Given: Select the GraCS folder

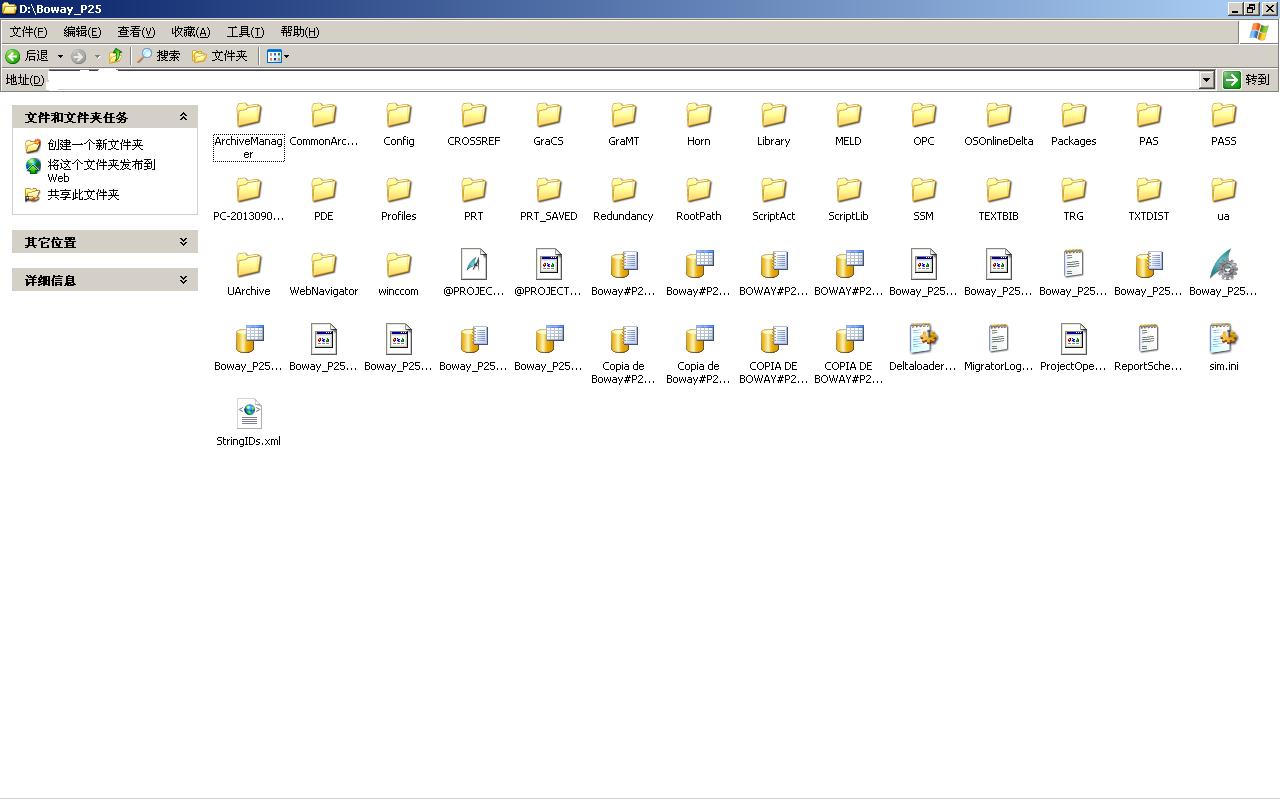Looking at the screenshot, I should pos(549,125).
